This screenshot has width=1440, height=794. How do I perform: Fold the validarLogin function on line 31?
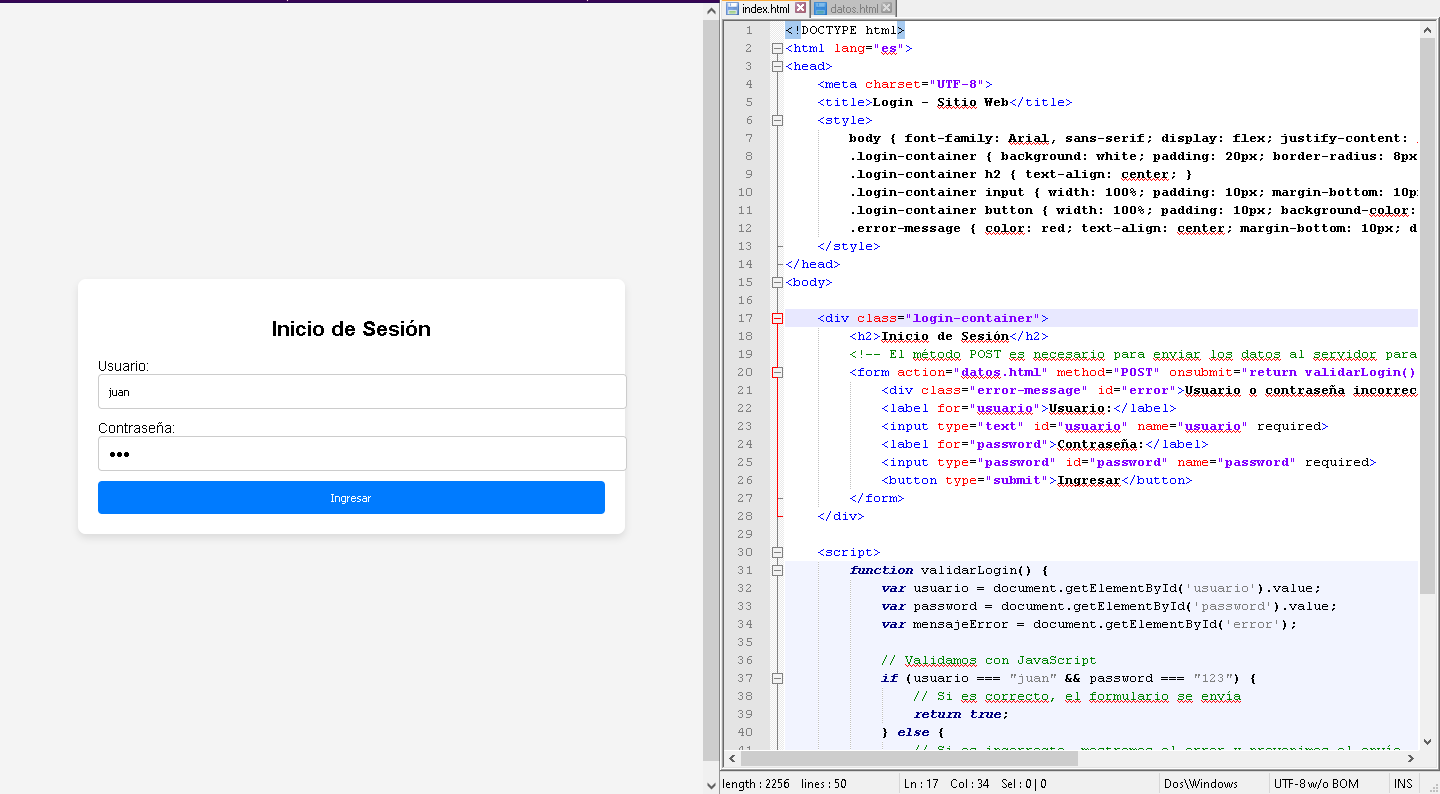tap(777, 570)
